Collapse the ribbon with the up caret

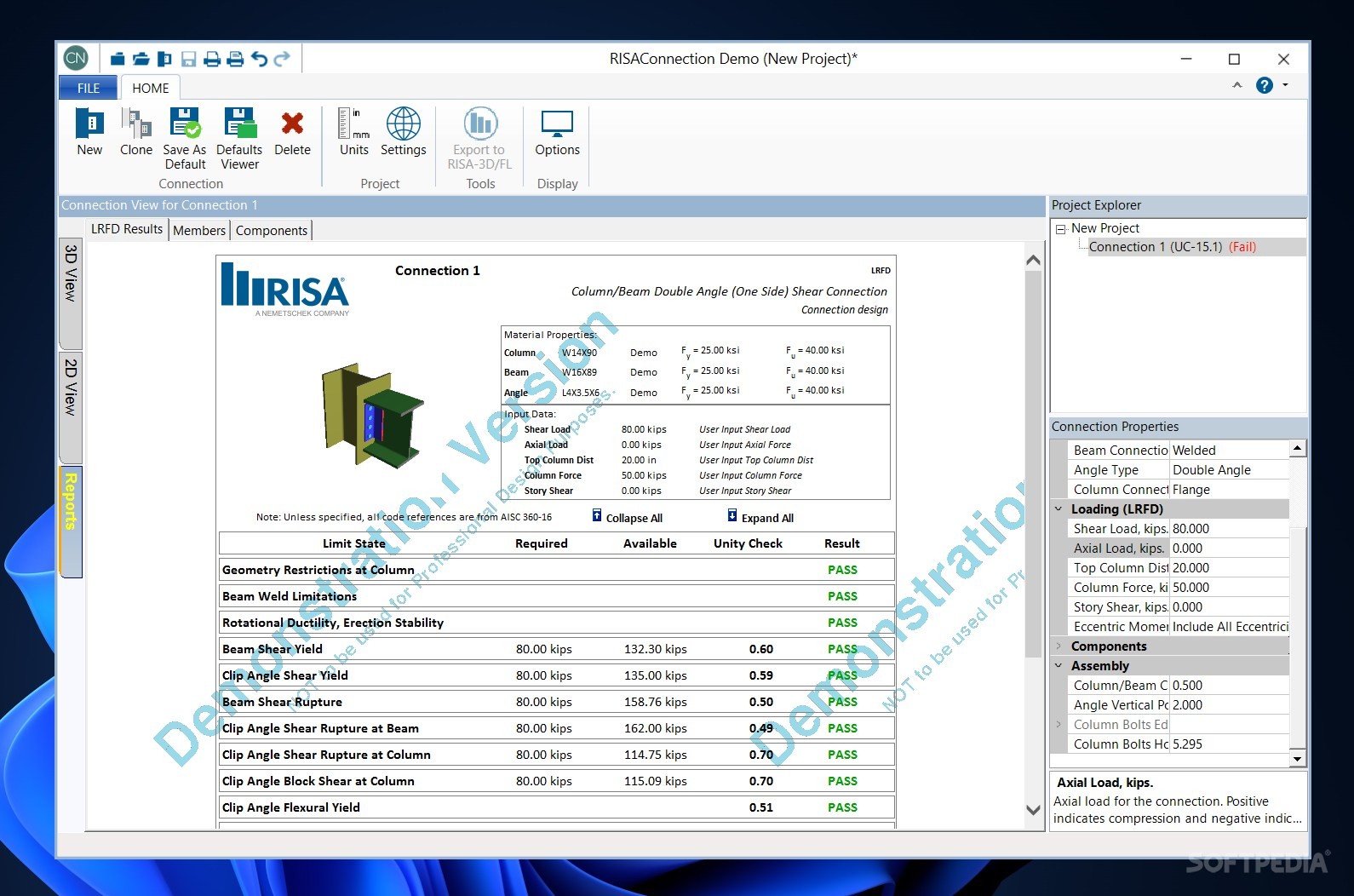tap(1237, 85)
